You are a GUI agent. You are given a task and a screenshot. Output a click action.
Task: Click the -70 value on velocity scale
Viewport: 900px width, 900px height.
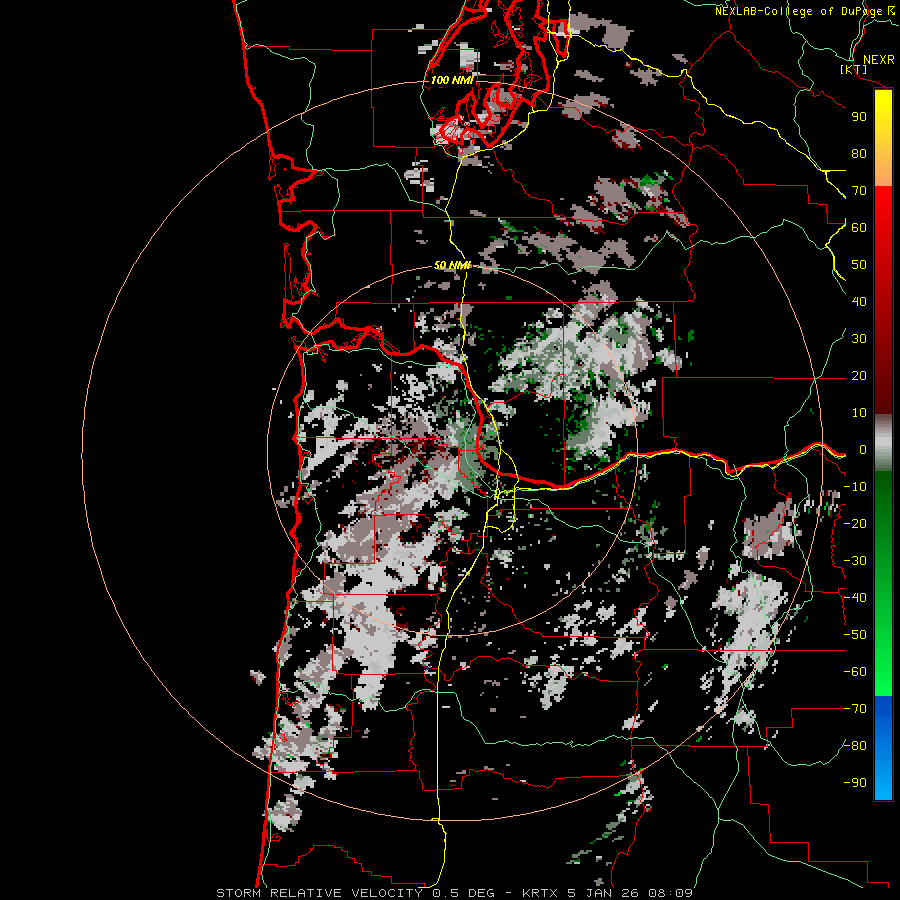[x=855, y=709]
